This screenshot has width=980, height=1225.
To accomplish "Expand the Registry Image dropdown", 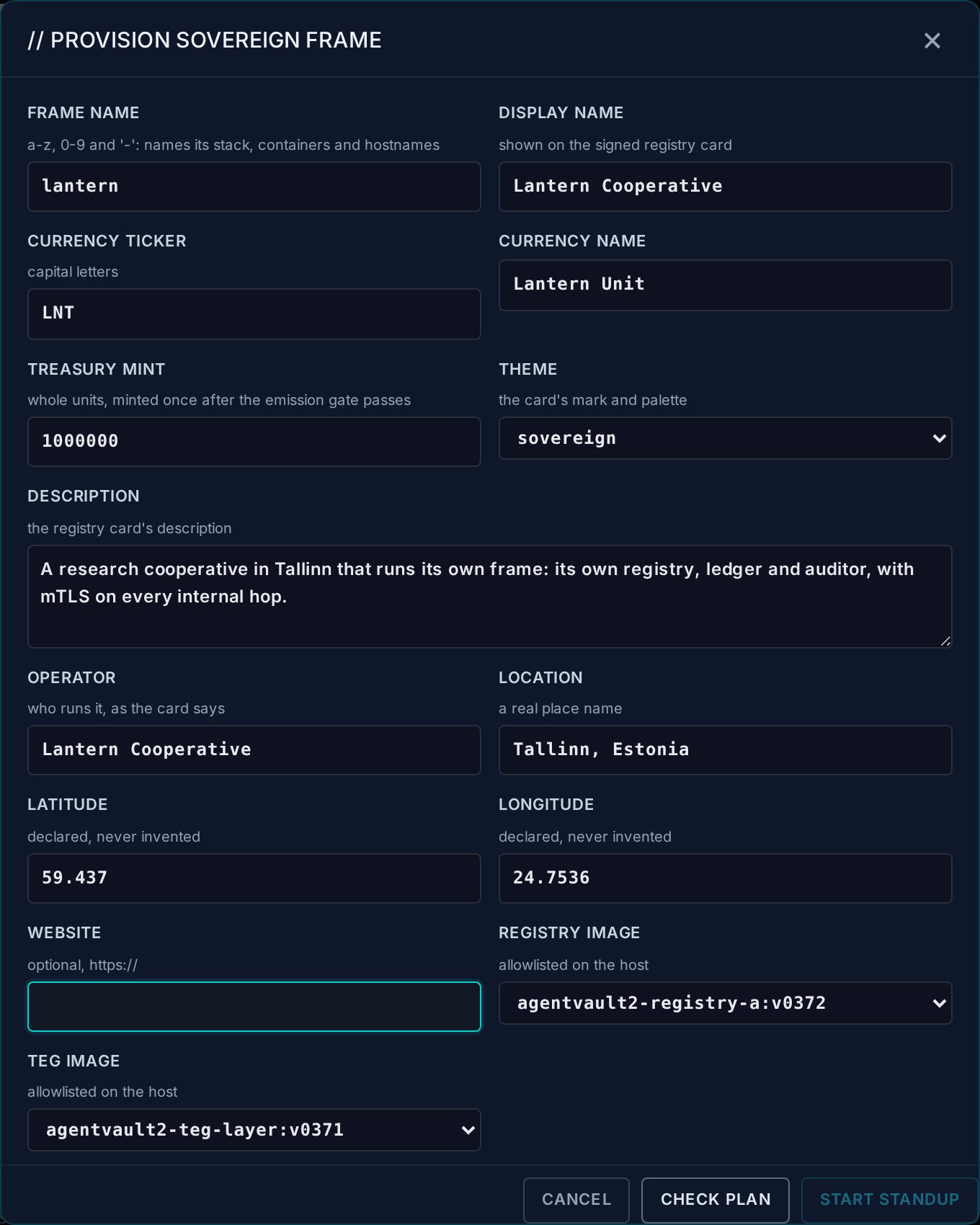I will coord(725,1003).
